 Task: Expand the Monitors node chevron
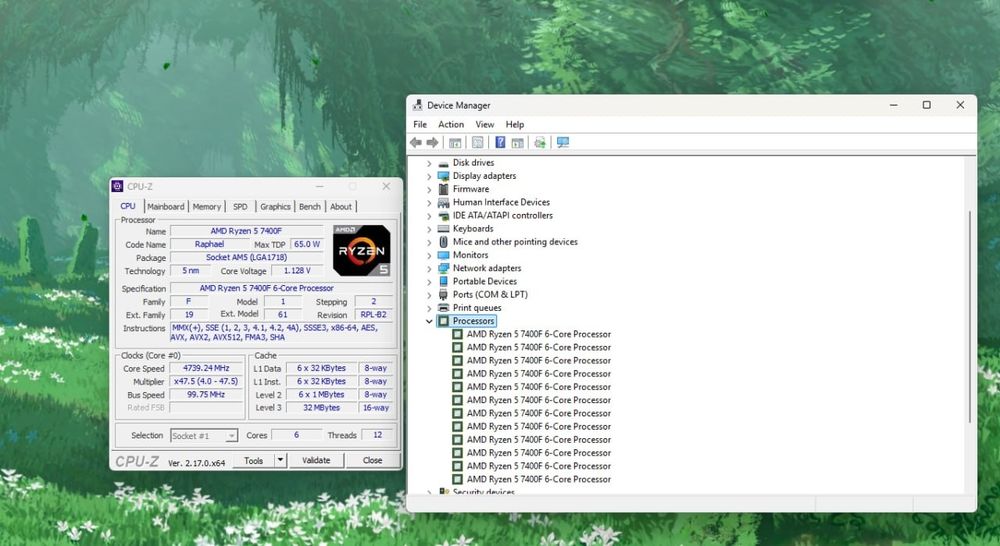(429, 255)
